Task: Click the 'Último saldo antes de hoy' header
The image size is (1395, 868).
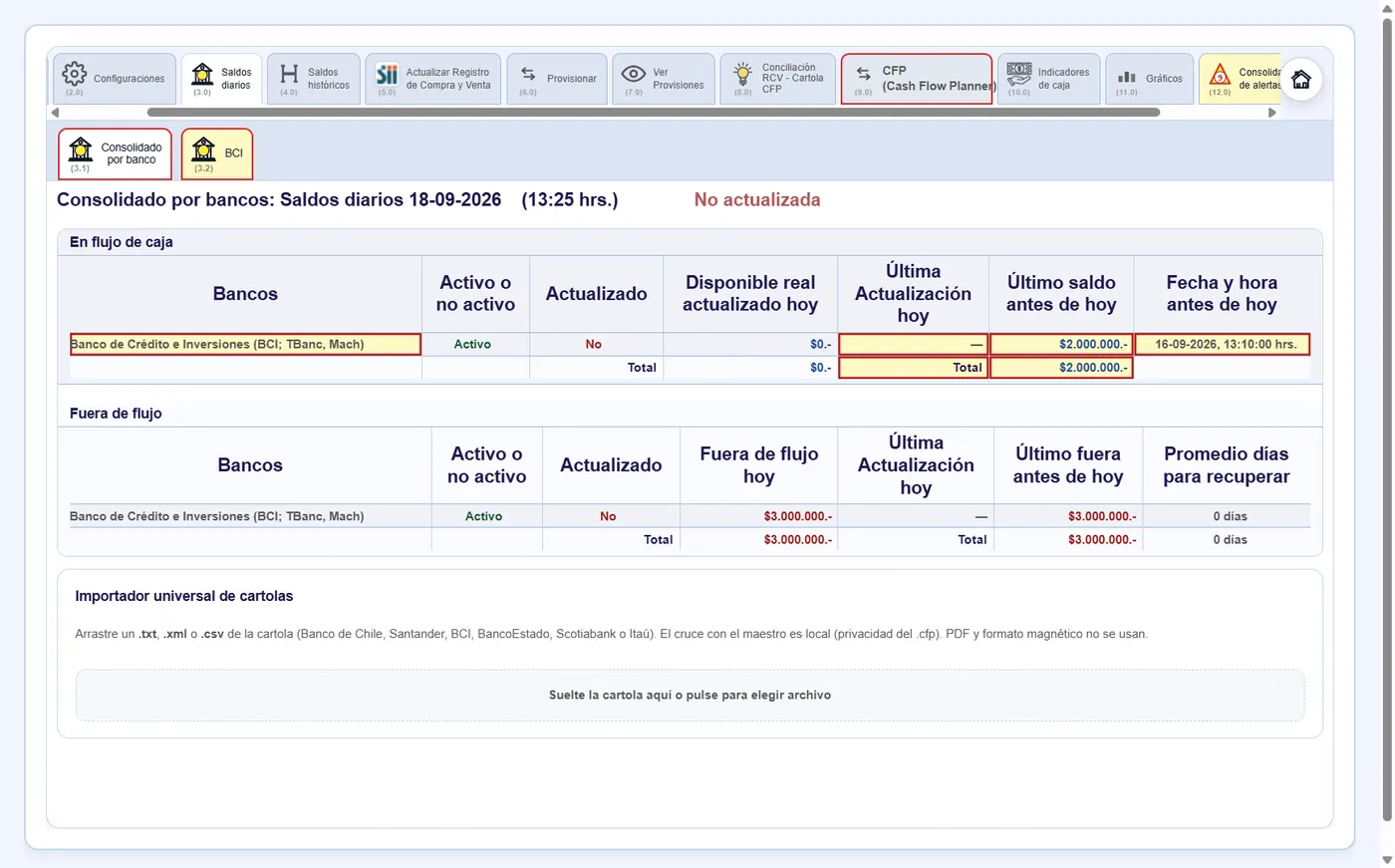Action: (1061, 294)
